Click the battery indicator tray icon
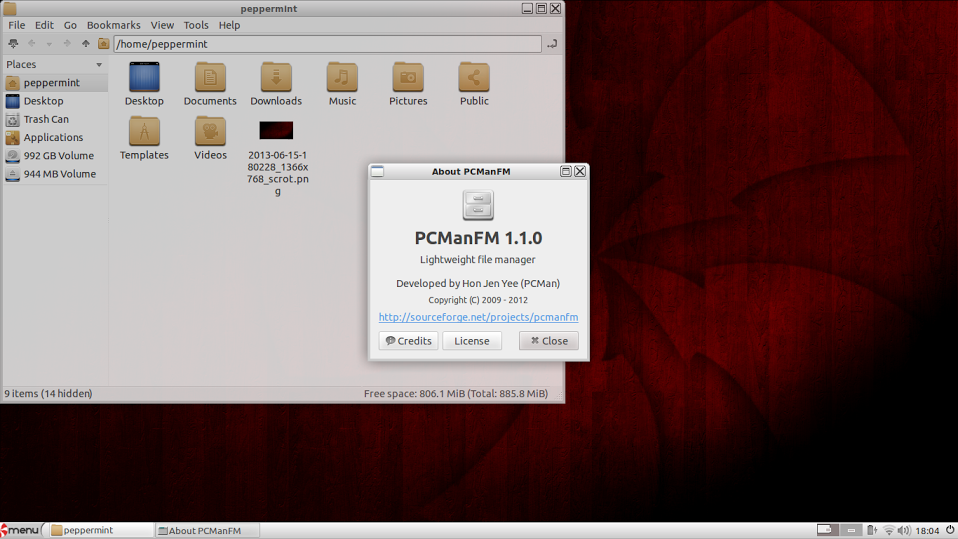Screen dimensions: 958x539 pos(872,530)
